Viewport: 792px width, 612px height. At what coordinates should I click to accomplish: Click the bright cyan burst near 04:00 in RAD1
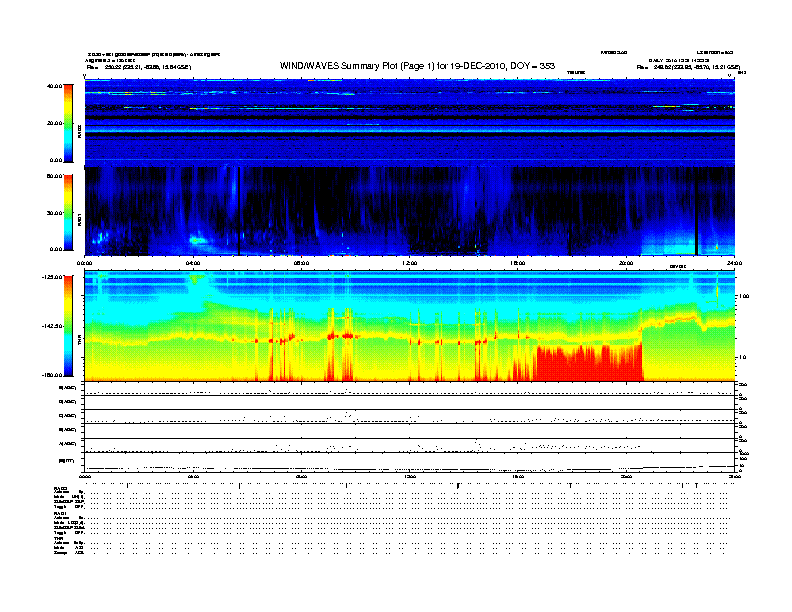[198, 240]
